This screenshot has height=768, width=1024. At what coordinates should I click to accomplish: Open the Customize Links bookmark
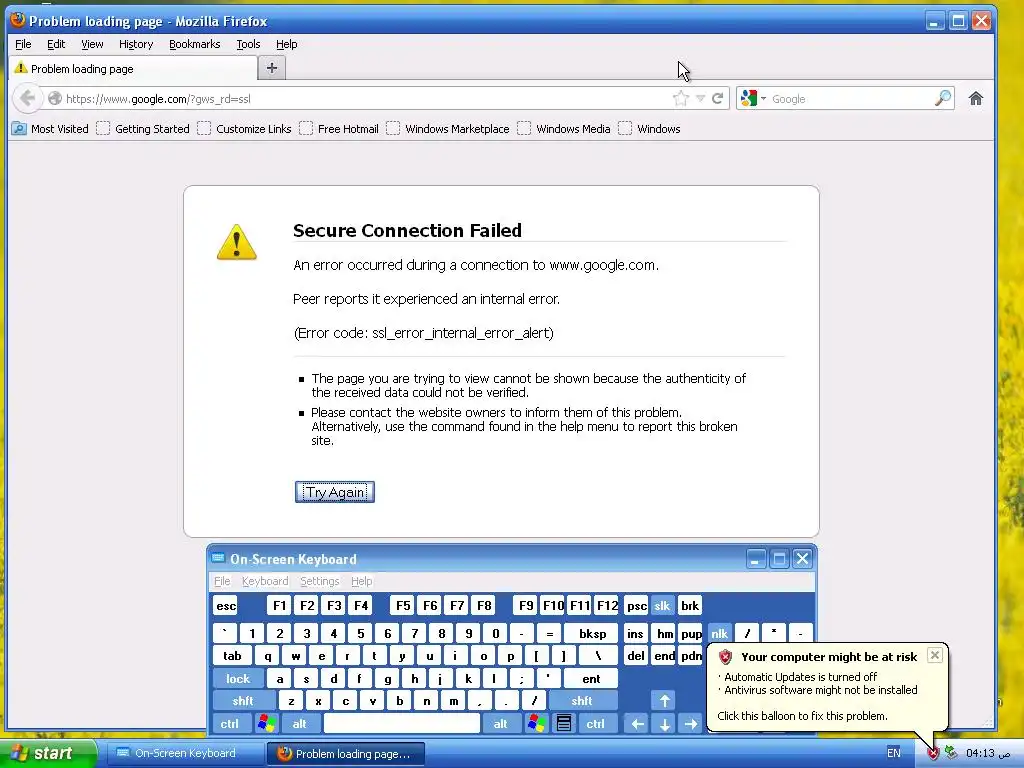(245, 129)
